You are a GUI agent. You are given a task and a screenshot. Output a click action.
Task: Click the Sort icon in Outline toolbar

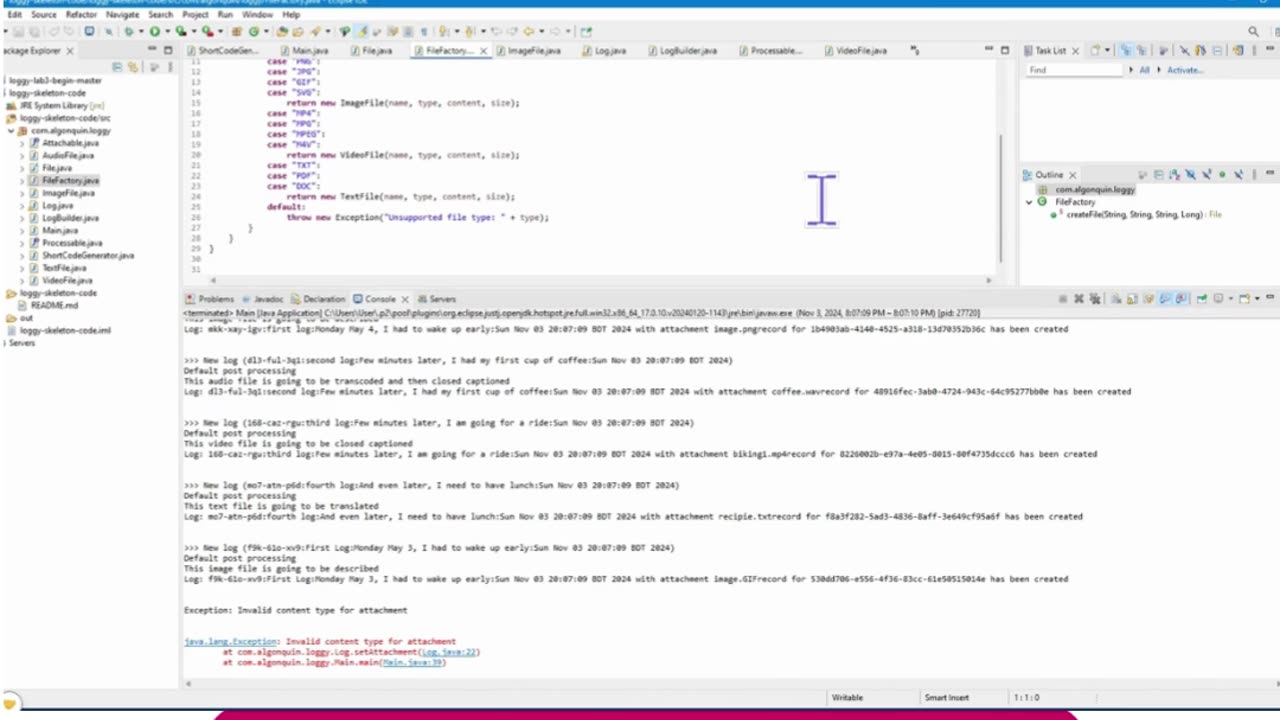point(1175,174)
